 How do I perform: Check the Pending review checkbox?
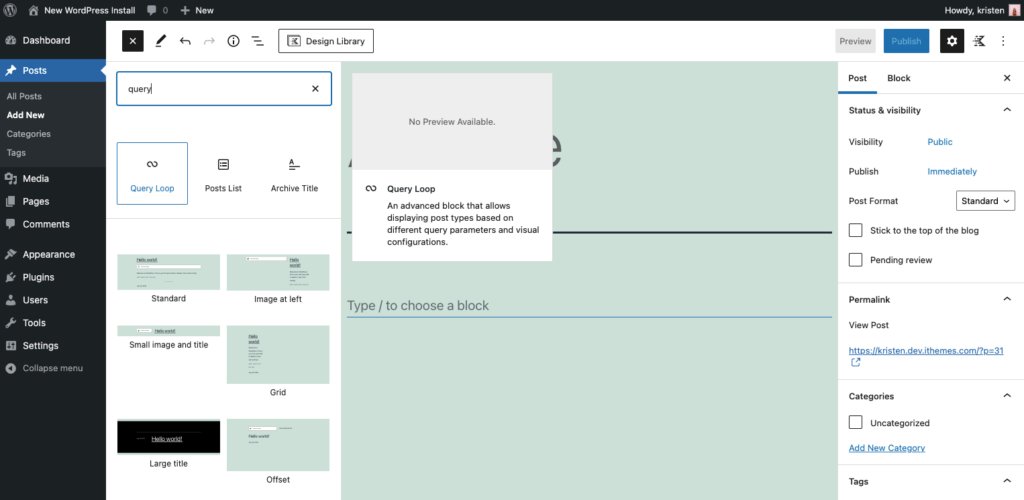tap(855, 260)
